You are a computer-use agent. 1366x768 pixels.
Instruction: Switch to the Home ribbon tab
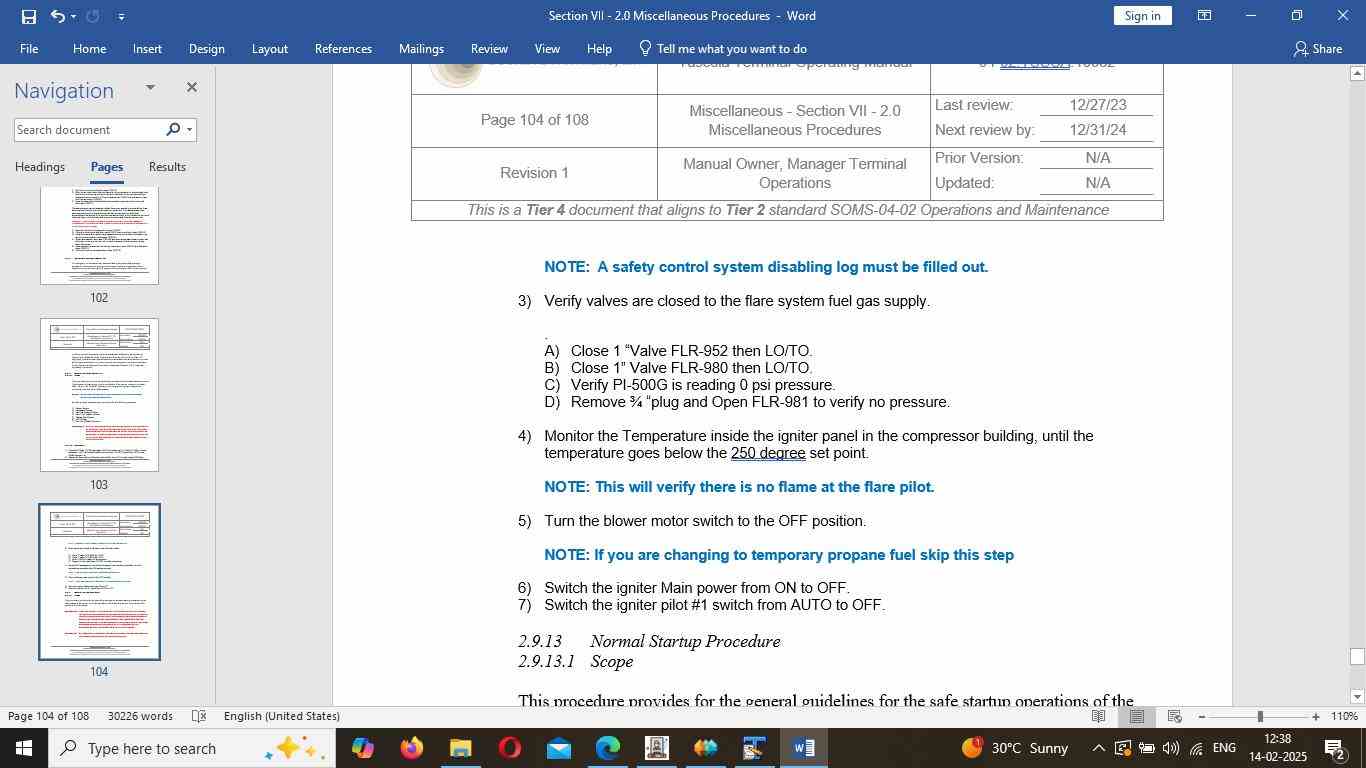click(89, 48)
